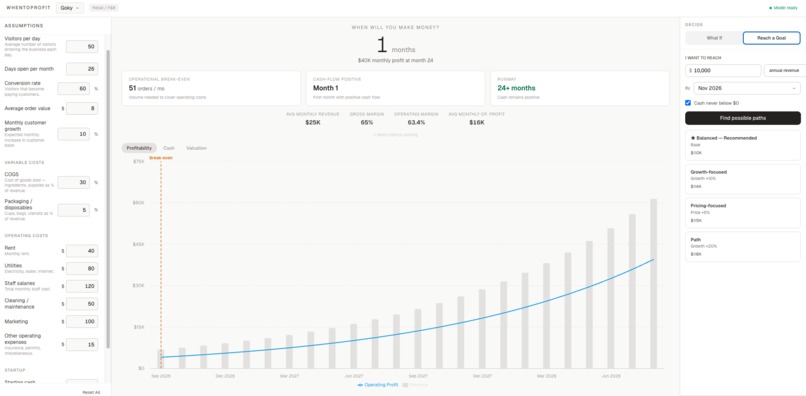The image size is (806, 396).
Task: Click the Break-even marker on chart
Action: [x=161, y=158]
